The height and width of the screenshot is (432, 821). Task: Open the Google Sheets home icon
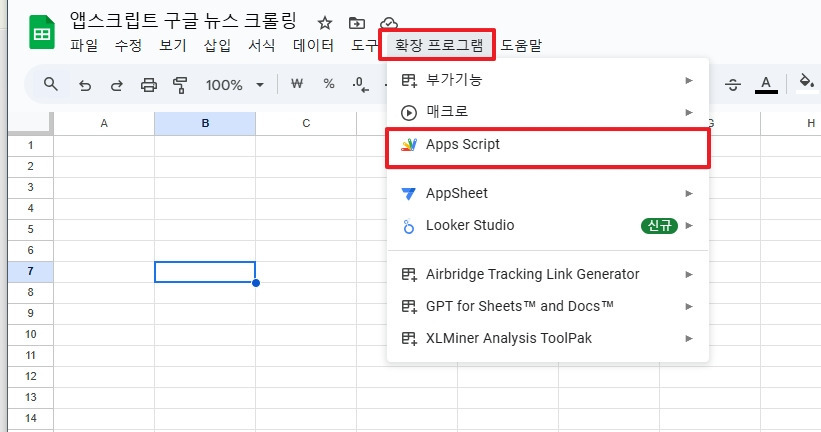pyautogui.click(x=42, y=32)
